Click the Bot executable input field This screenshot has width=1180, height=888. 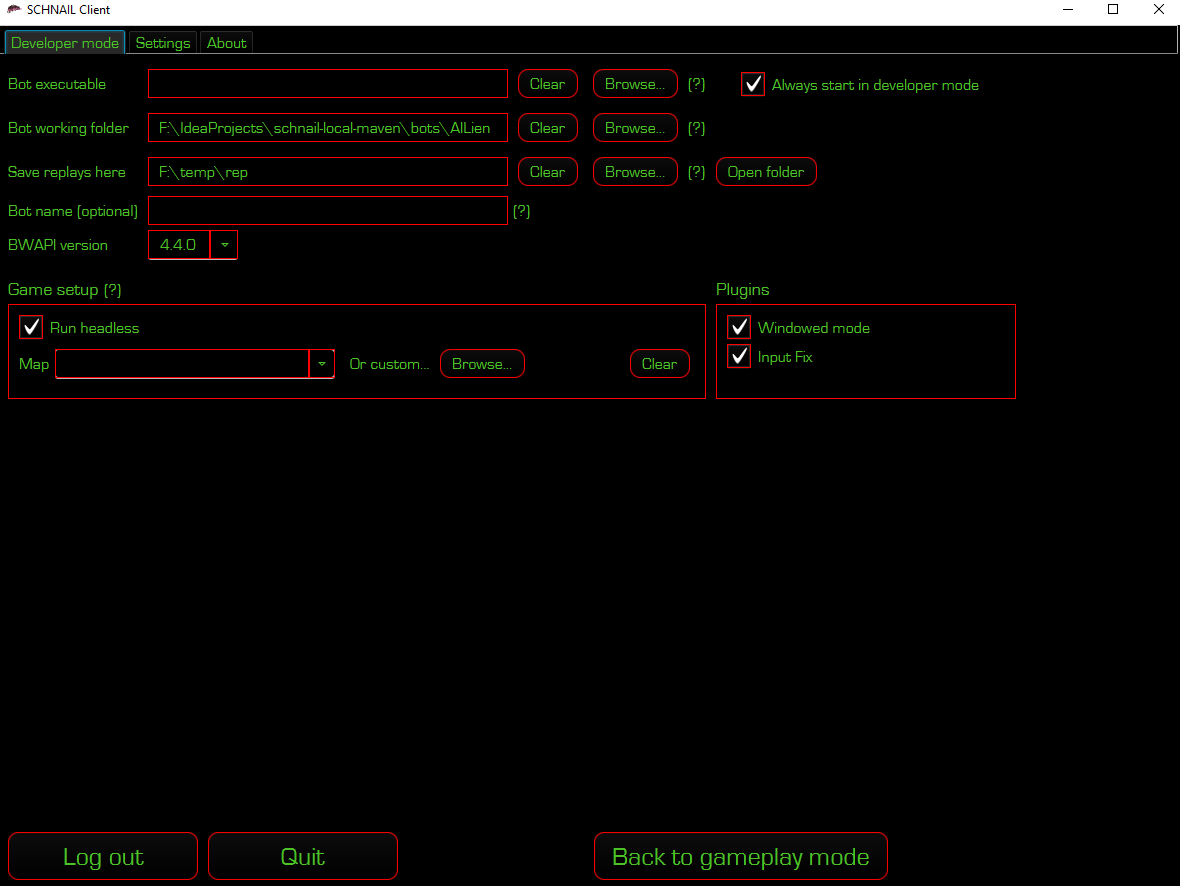coord(327,84)
